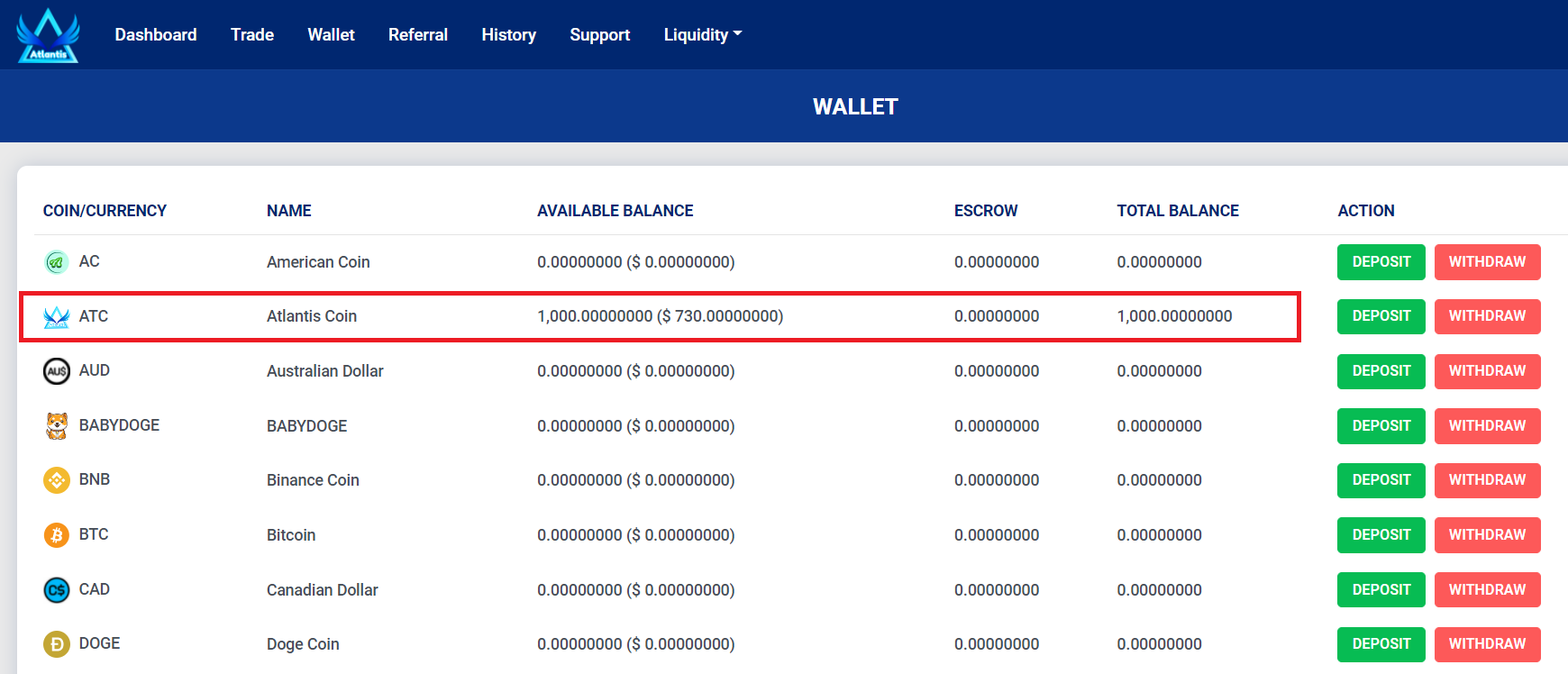Click the 'Australian Dollar' name cell

[325, 371]
